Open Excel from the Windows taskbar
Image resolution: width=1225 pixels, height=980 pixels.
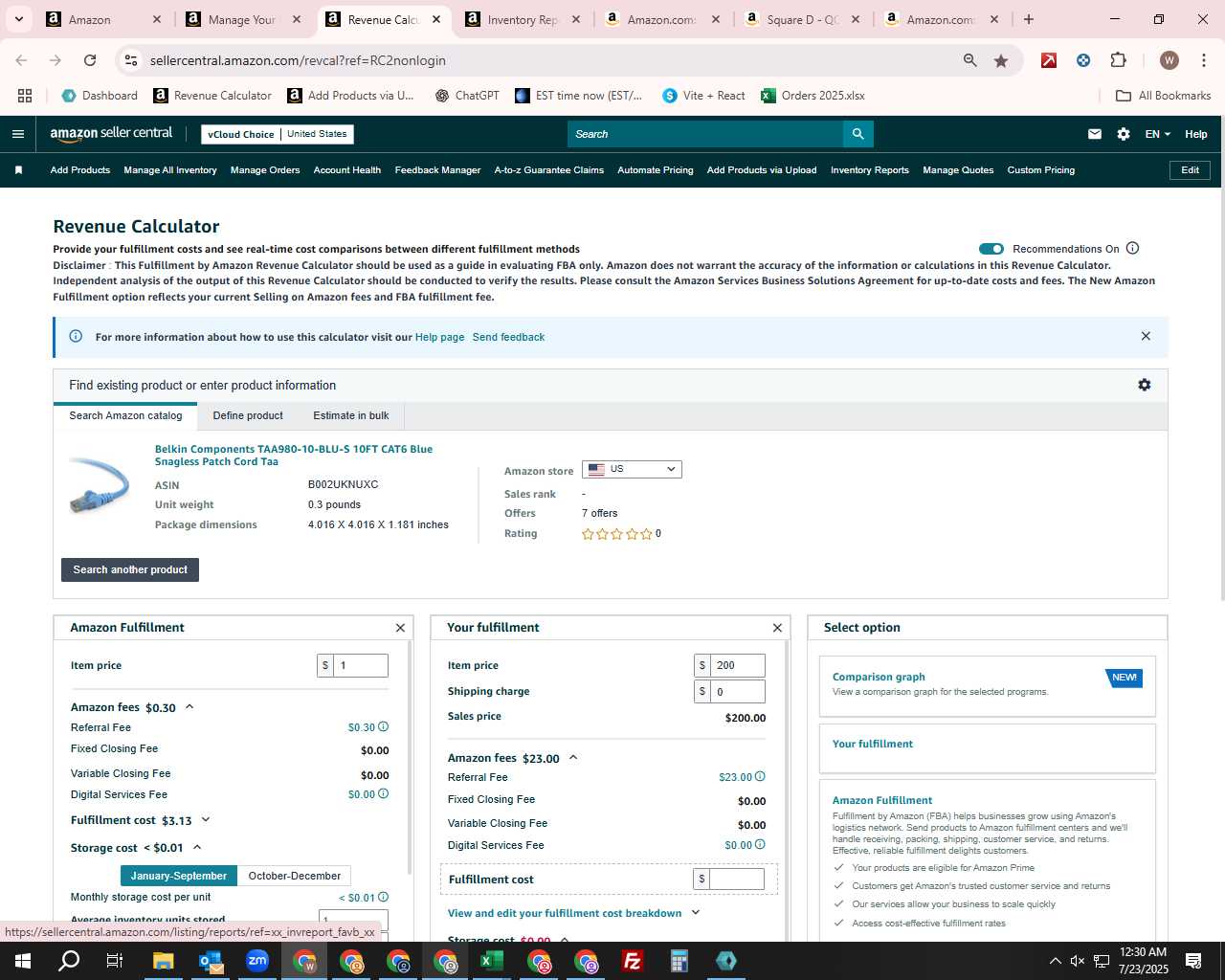tap(492, 961)
